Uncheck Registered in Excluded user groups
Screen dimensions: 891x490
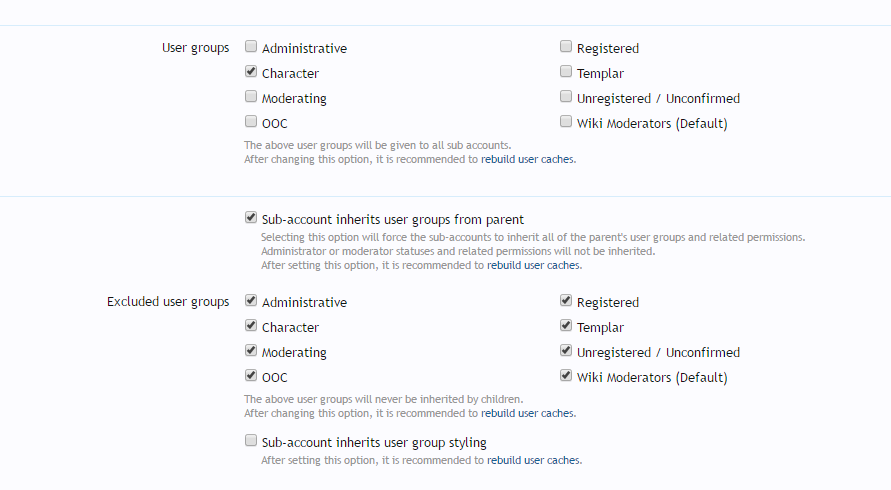tap(566, 301)
